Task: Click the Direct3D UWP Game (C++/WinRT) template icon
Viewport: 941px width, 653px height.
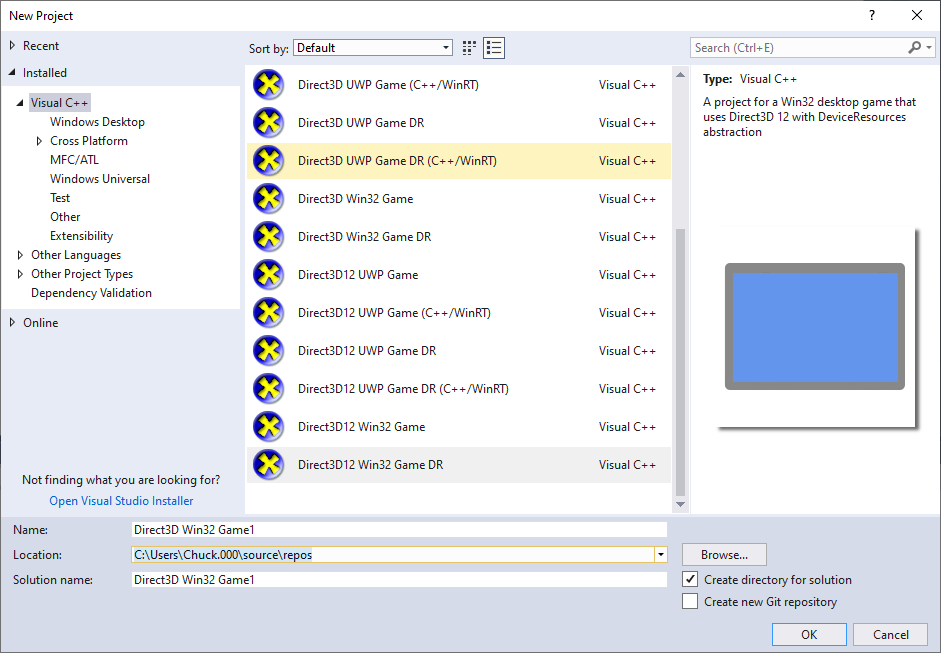Action: (268, 85)
